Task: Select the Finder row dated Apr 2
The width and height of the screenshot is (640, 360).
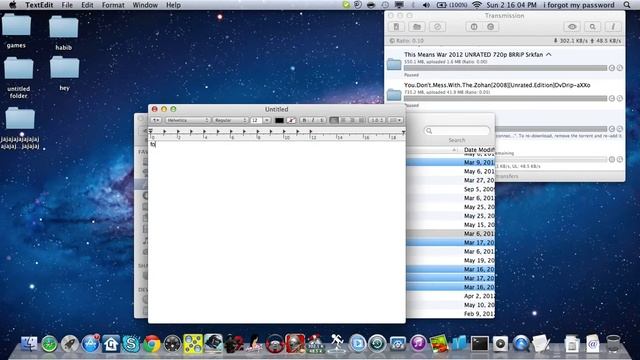Action: coord(451,296)
